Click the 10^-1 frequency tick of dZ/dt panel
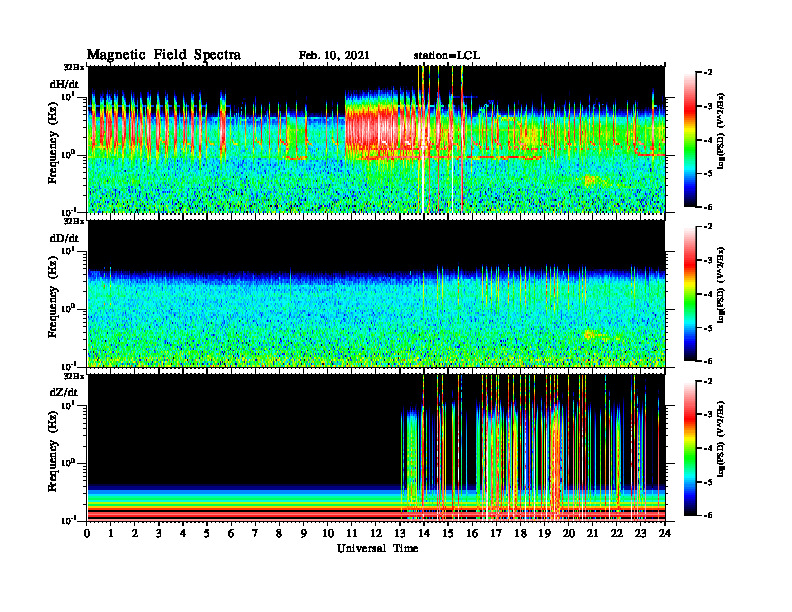This screenshot has height=612, width=792. click(68, 520)
